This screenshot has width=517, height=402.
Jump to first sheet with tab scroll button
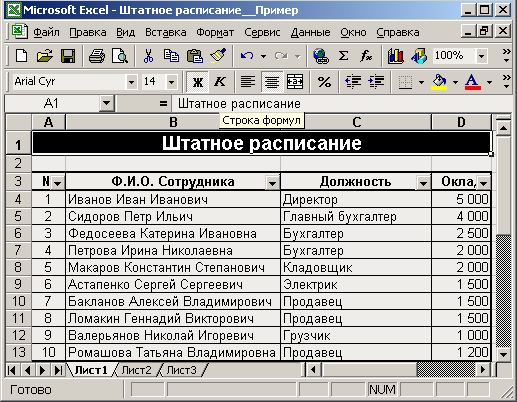12,370
